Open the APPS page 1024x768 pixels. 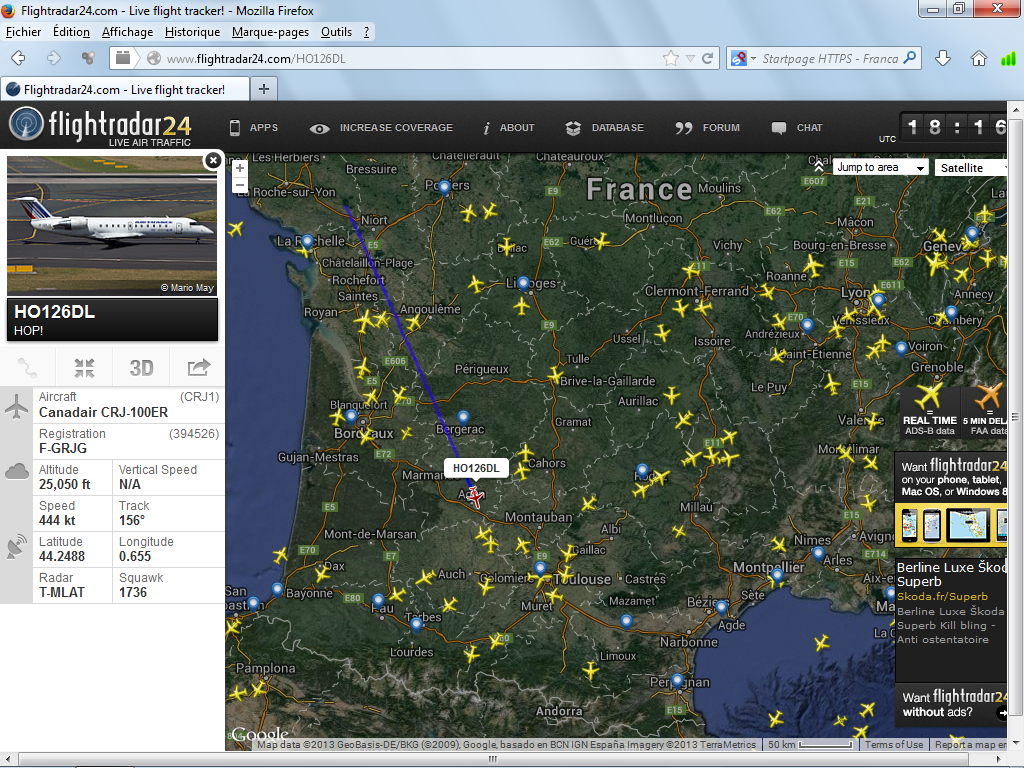[x=254, y=128]
